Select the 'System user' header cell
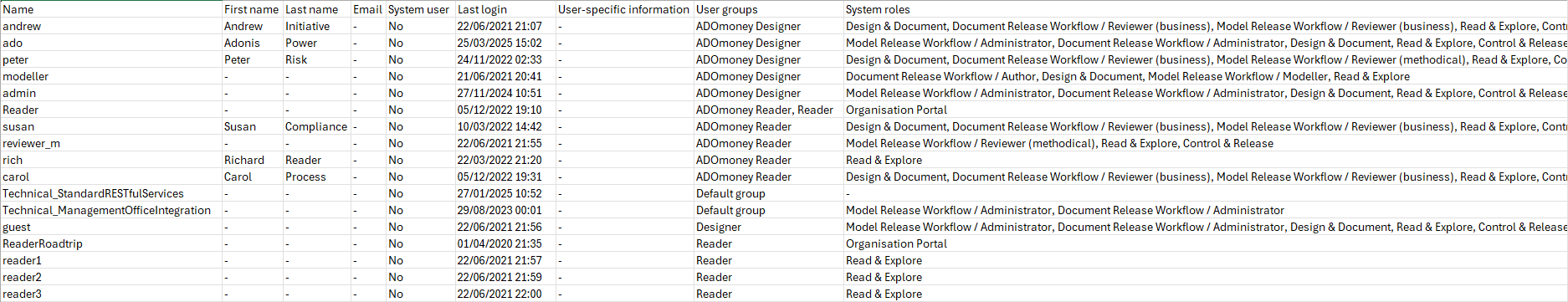This screenshot has height=302, width=1568. 420,9
